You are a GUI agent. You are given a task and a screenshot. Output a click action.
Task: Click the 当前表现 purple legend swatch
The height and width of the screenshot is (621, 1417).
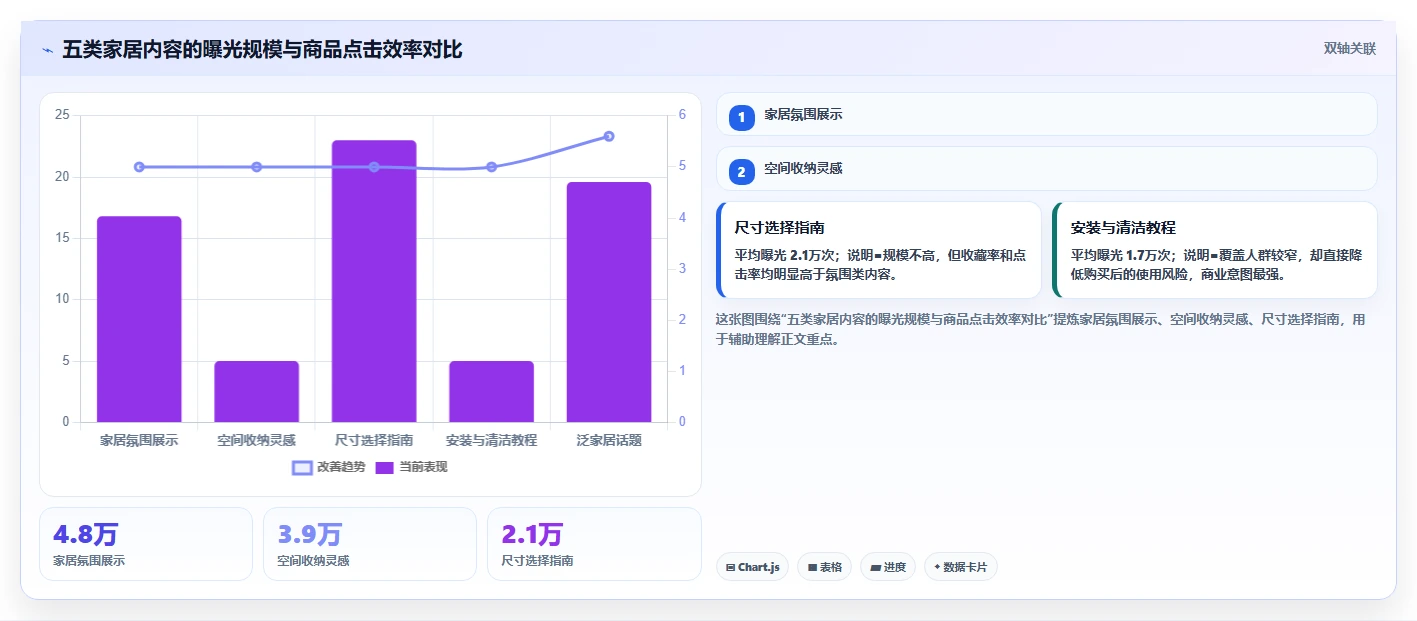click(x=385, y=467)
